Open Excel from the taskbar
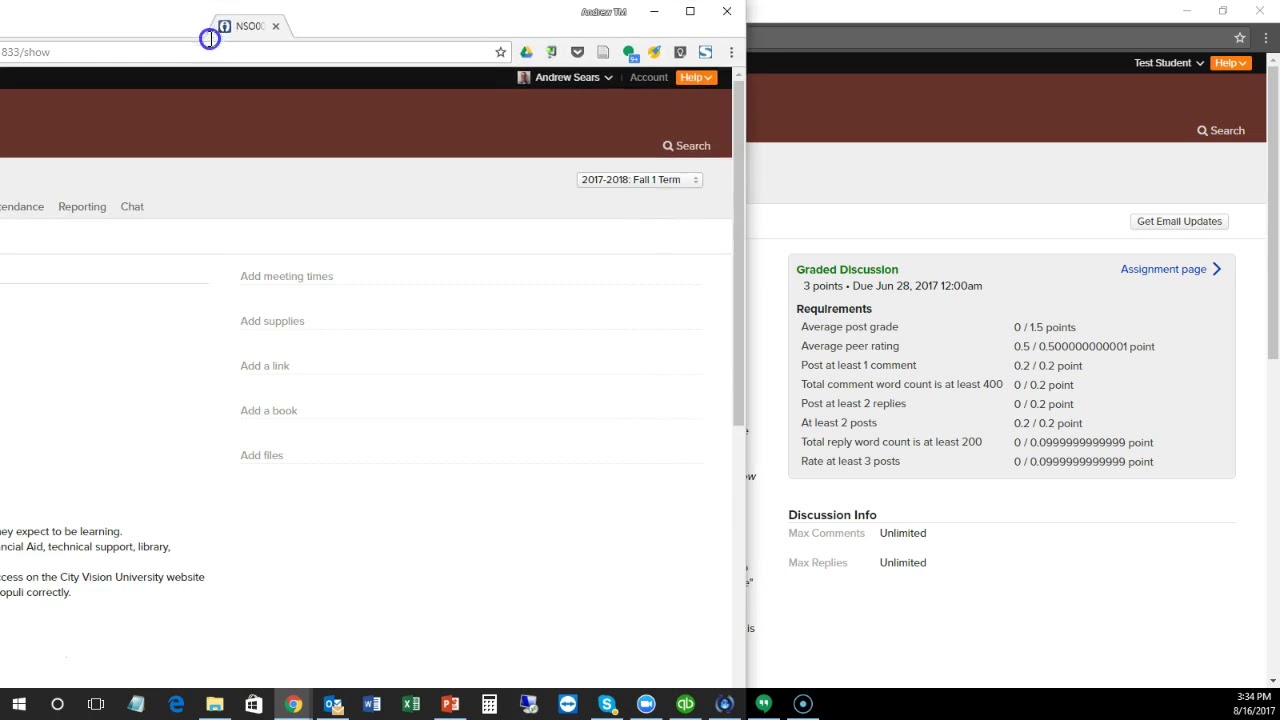1280x720 pixels. 410,704
